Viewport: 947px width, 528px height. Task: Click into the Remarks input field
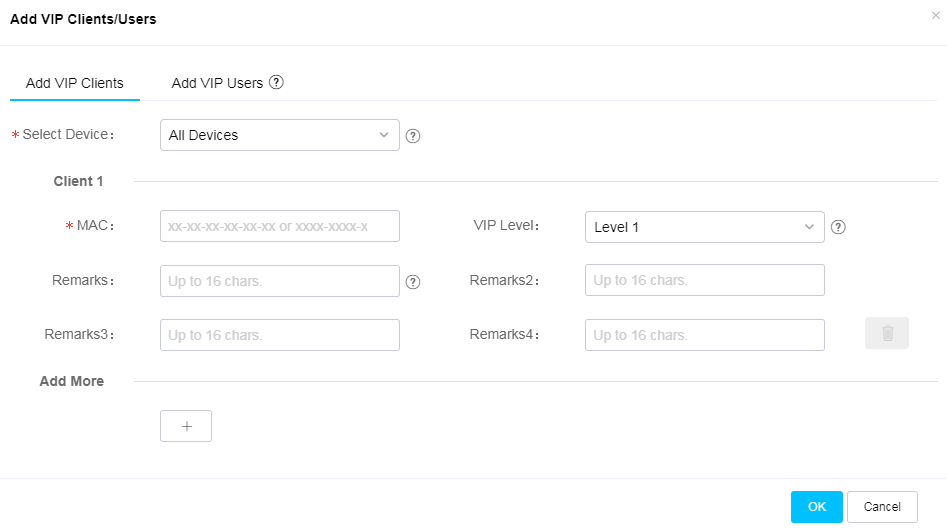(x=280, y=281)
